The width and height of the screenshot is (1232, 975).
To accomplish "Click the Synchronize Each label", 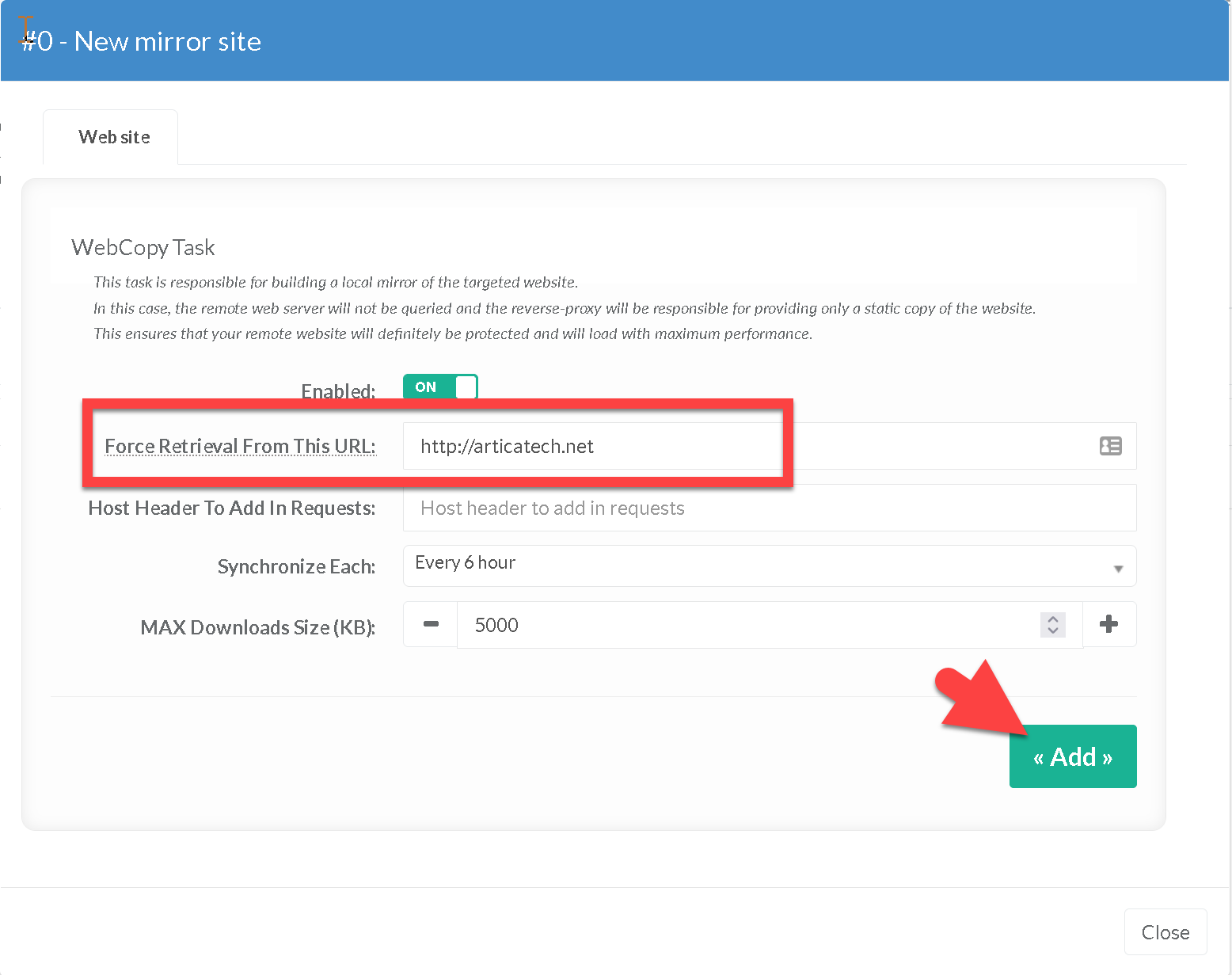I will [296, 566].
